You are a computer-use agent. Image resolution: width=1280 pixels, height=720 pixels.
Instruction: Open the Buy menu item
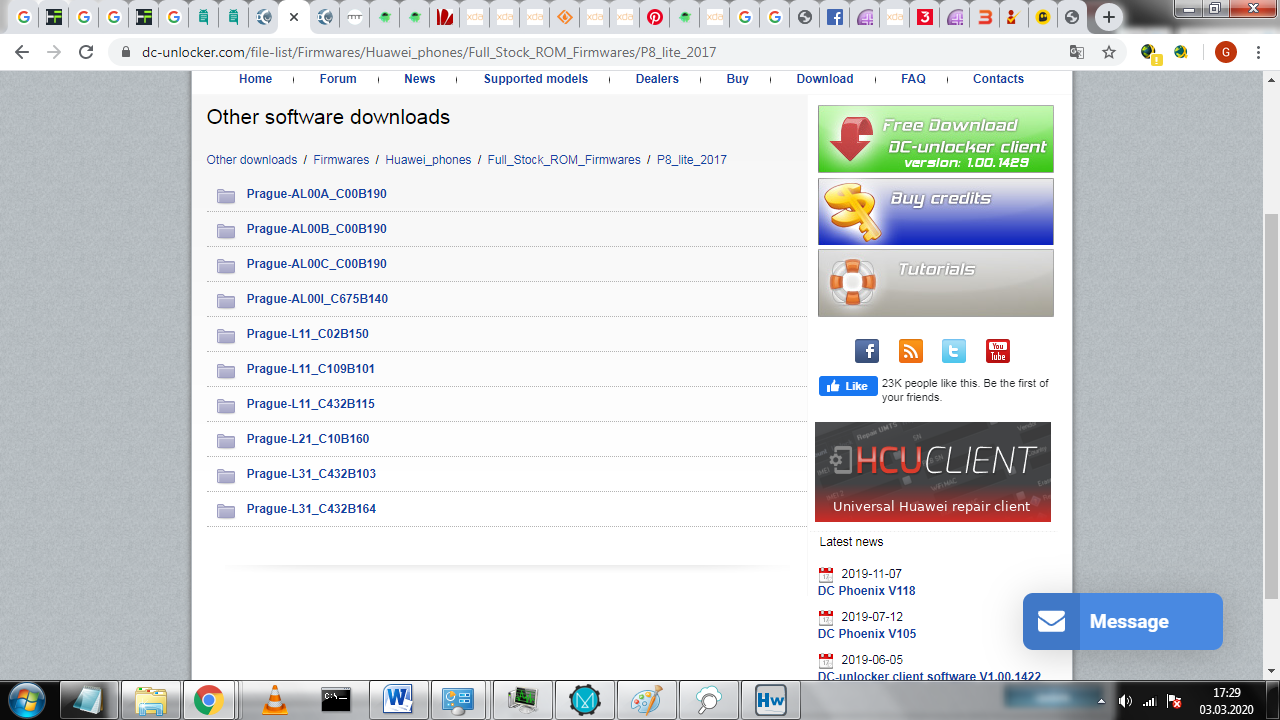[738, 79]
